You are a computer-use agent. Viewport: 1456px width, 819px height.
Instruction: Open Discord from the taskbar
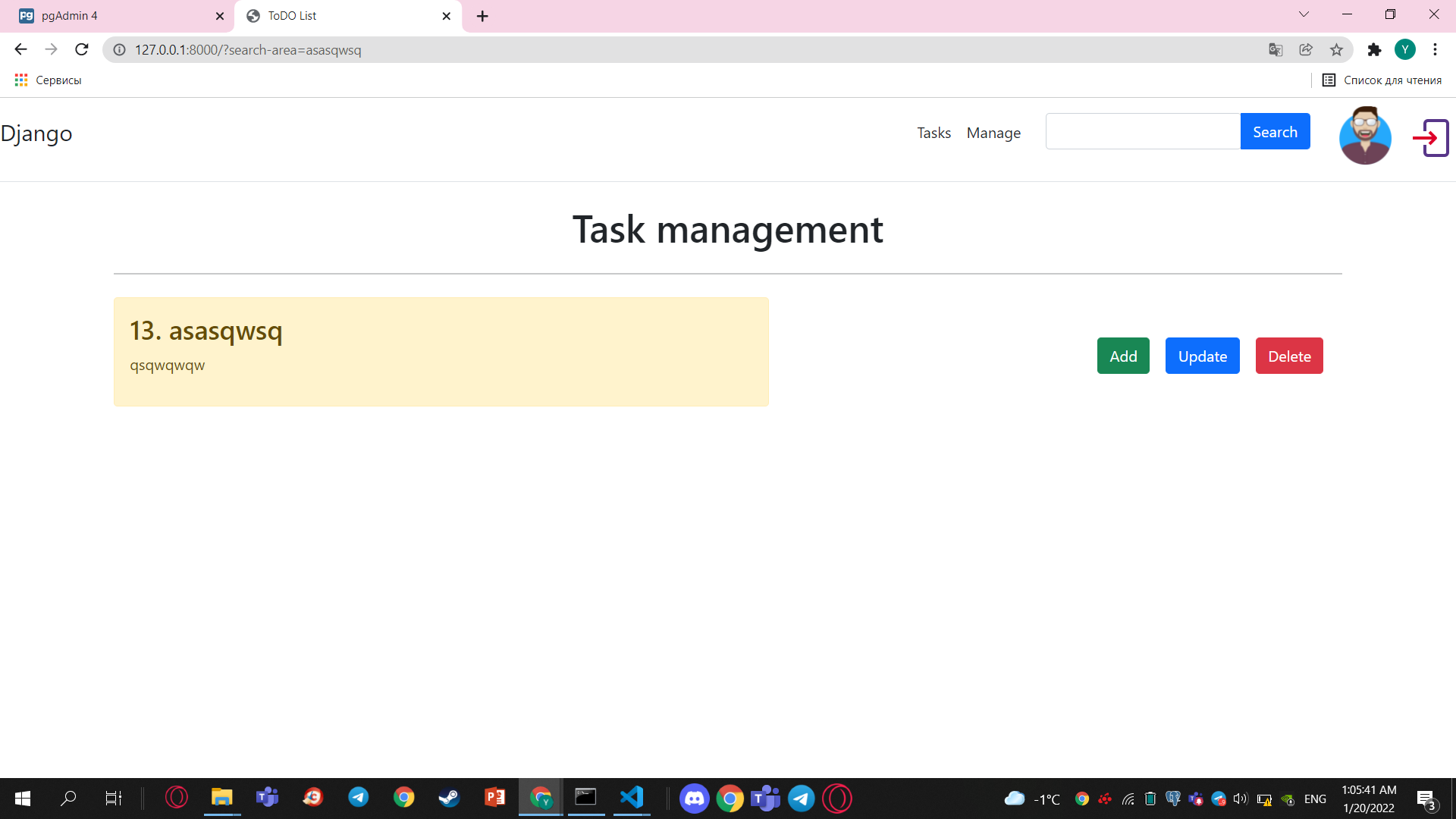coord(694,799)
